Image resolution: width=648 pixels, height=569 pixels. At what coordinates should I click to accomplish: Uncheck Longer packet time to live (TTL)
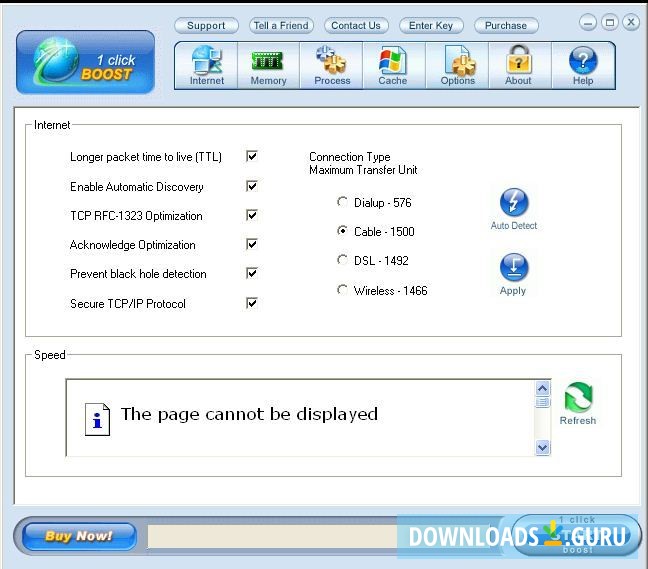click(252, 156)
